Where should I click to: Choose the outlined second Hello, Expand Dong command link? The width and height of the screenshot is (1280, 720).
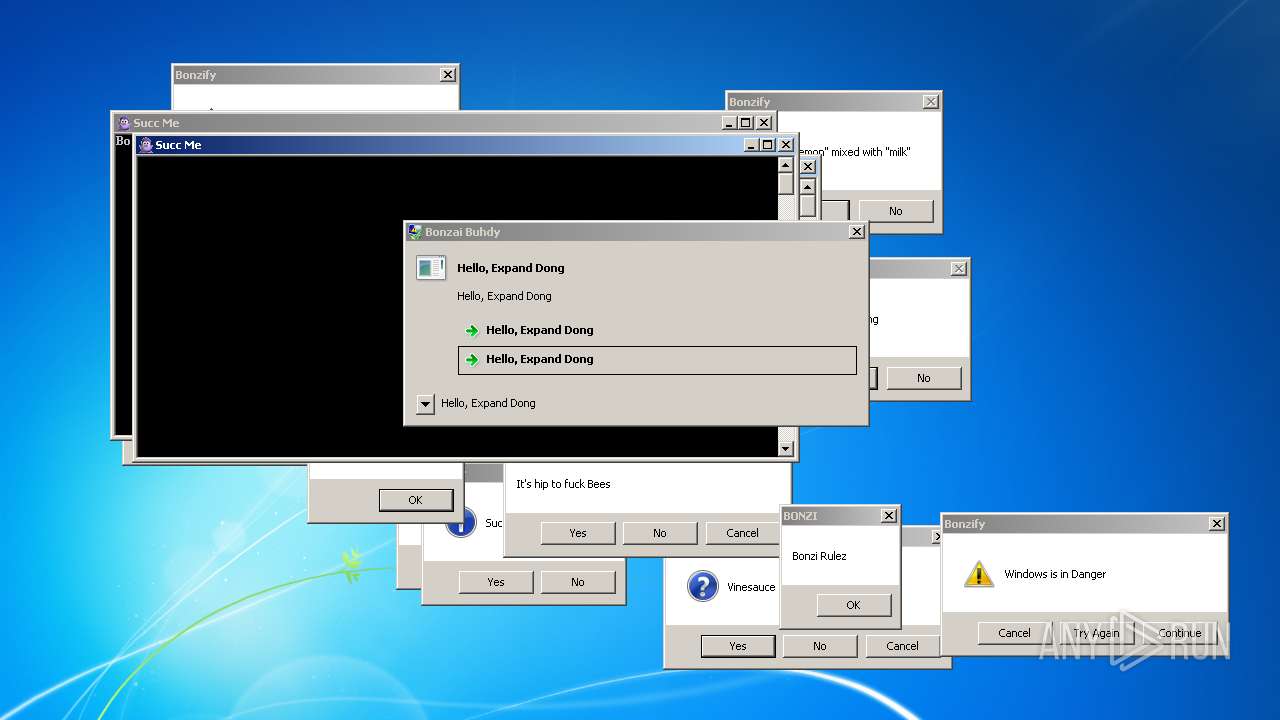point(657,360)
